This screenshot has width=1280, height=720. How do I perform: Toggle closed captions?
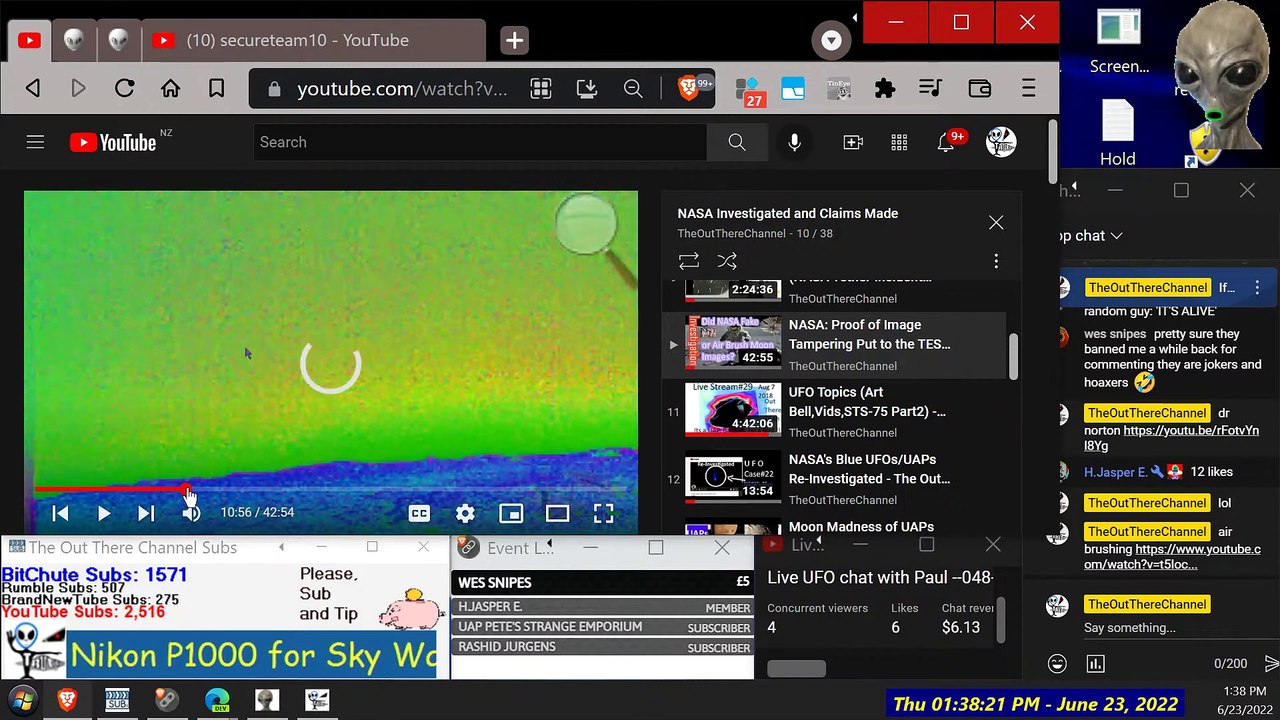[x=419, y=513]
